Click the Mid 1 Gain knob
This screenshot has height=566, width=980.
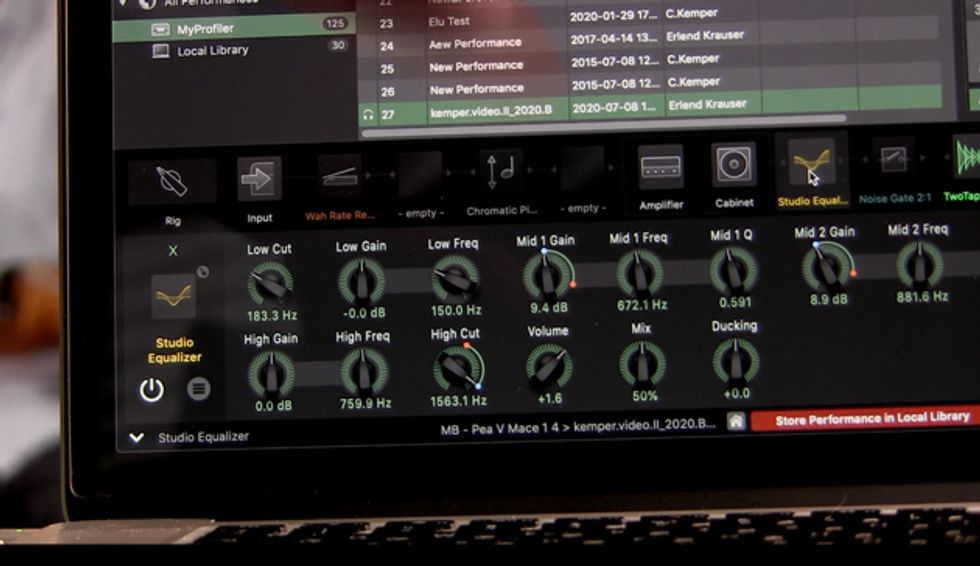click(546, 273)
